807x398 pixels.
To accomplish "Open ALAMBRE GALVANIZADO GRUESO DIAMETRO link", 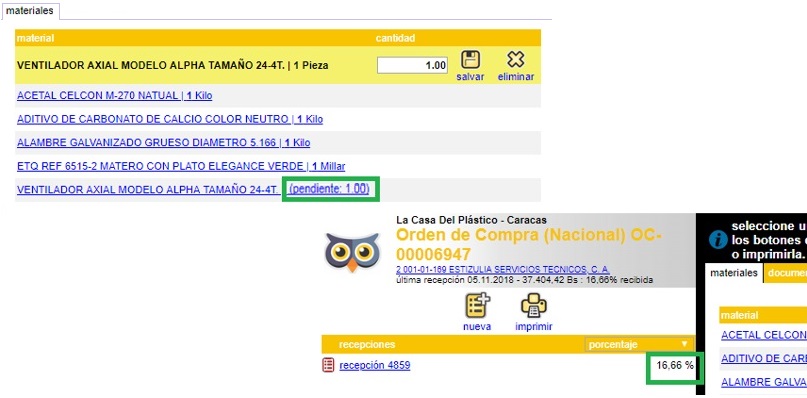I will click(x=163, y=143).
